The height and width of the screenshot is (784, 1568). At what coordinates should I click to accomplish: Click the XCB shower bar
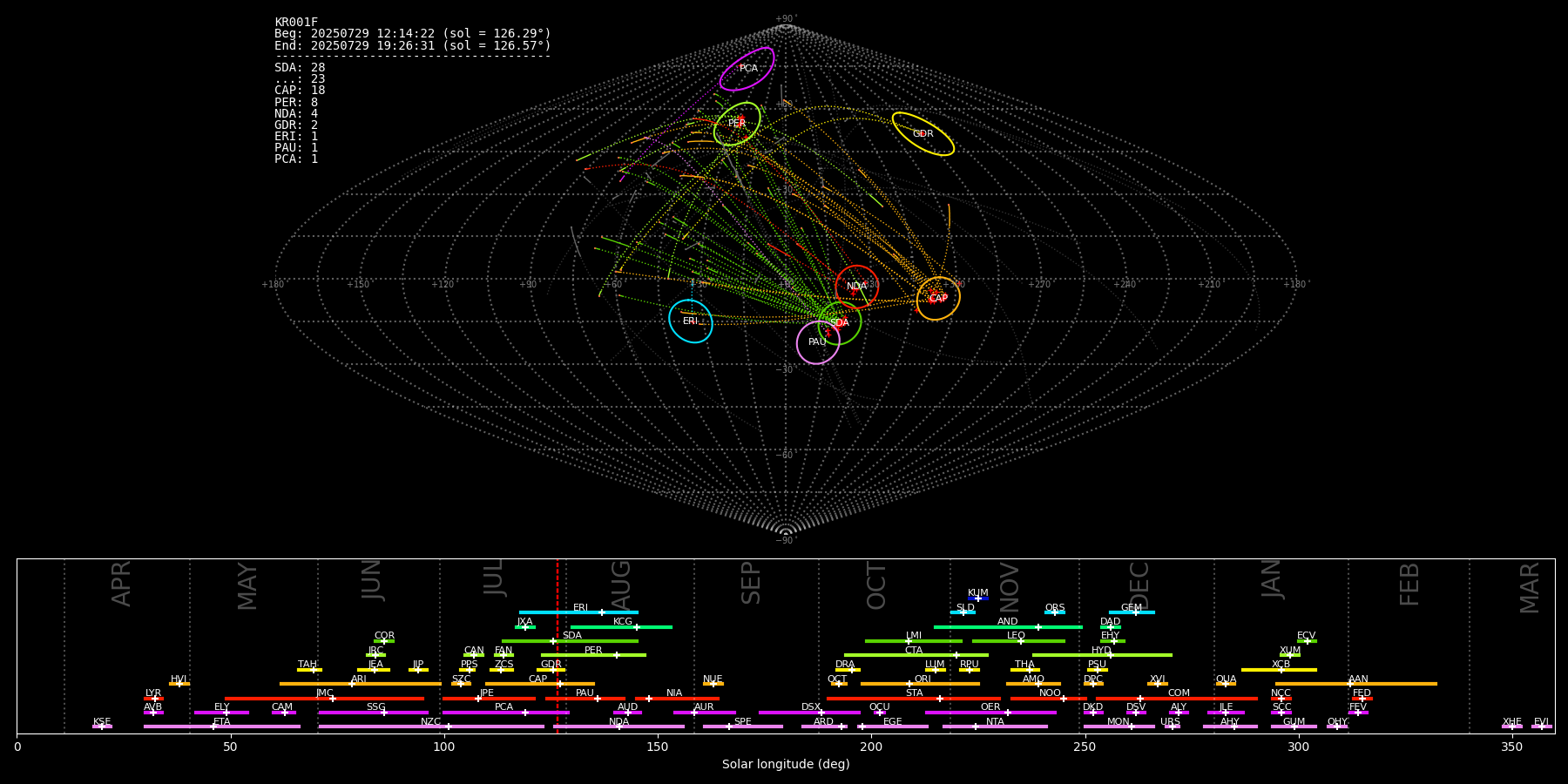click(x=1279, y=670)
